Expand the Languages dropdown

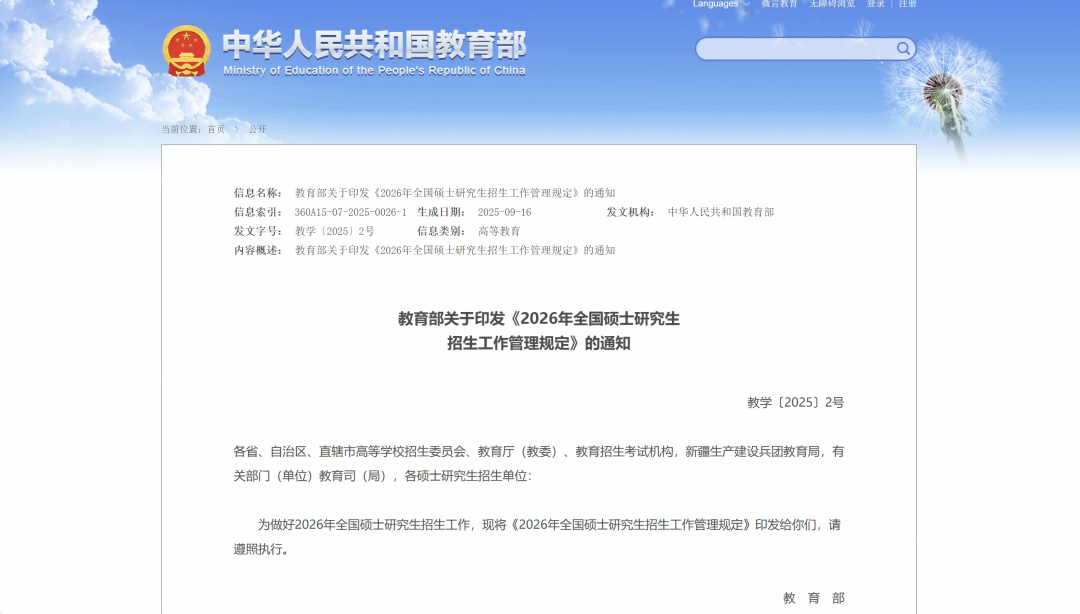(715, 4)
